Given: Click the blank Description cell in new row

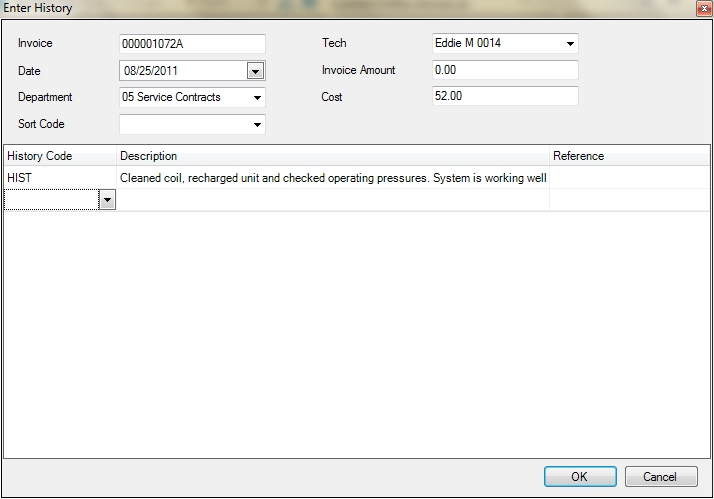Looking at the screenshot, I should (x=333, y=200).
